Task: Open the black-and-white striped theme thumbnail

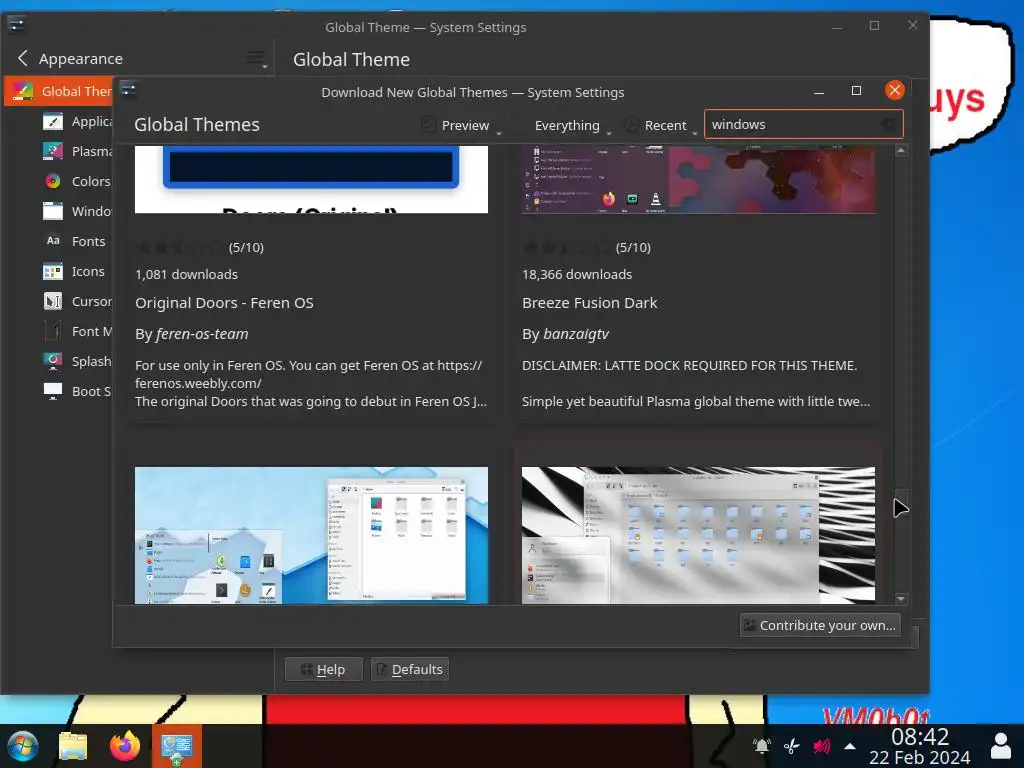Action: (698, 535)
